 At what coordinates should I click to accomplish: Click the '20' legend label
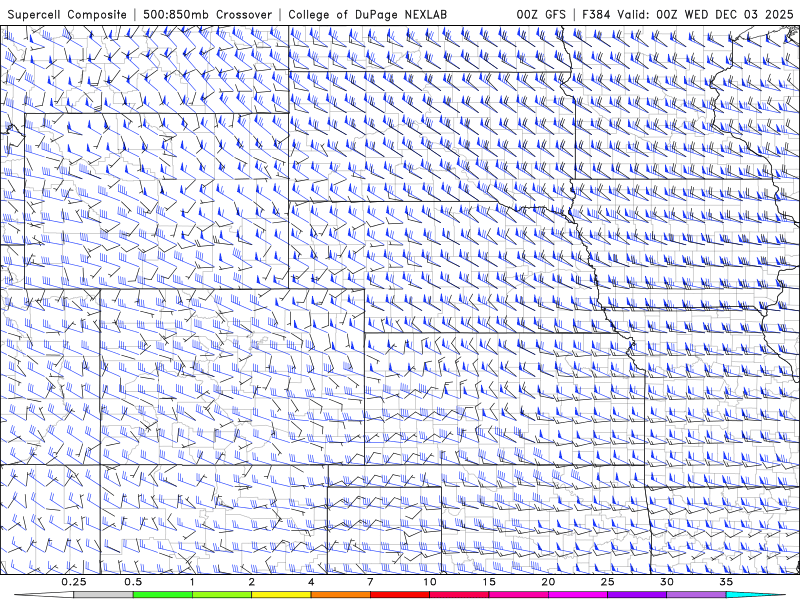(x=548, y=582)
